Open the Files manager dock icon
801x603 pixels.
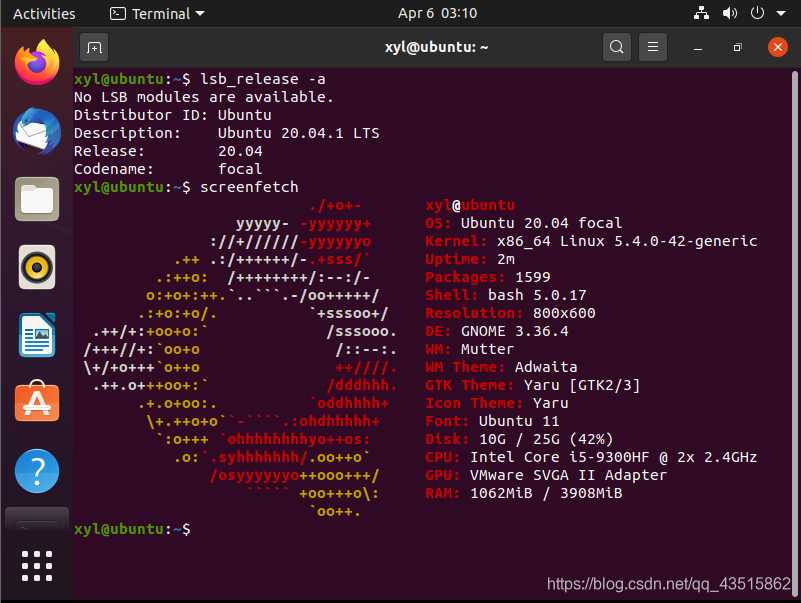click(x=37, y=199)
